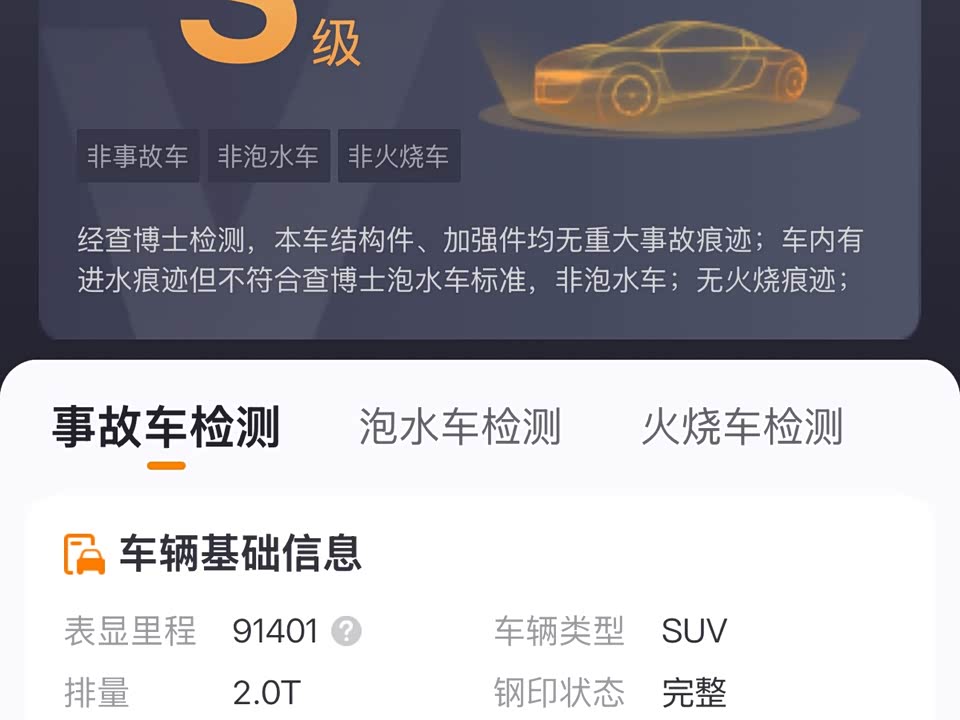Click the mileage value 91401
Viewport: 960px width, 720px height.
coord(276,631)
